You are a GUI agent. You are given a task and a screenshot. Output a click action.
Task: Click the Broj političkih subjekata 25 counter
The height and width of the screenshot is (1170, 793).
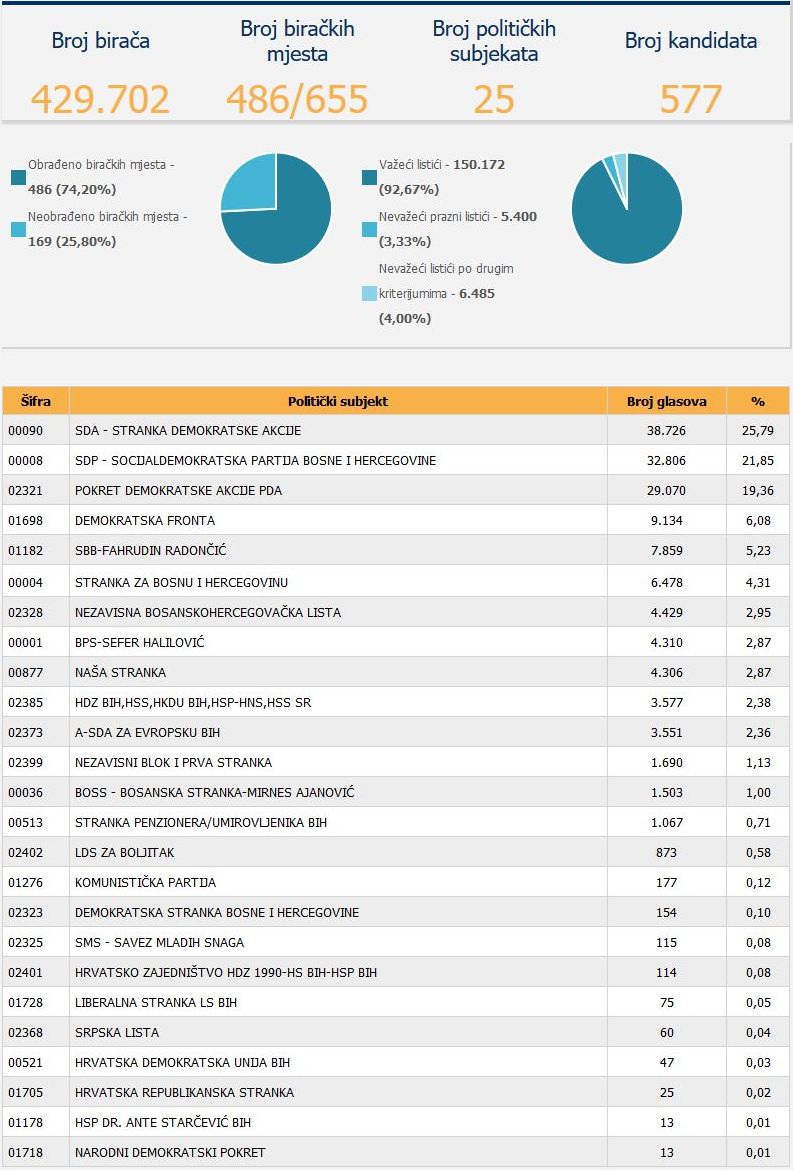pos(494,98)
